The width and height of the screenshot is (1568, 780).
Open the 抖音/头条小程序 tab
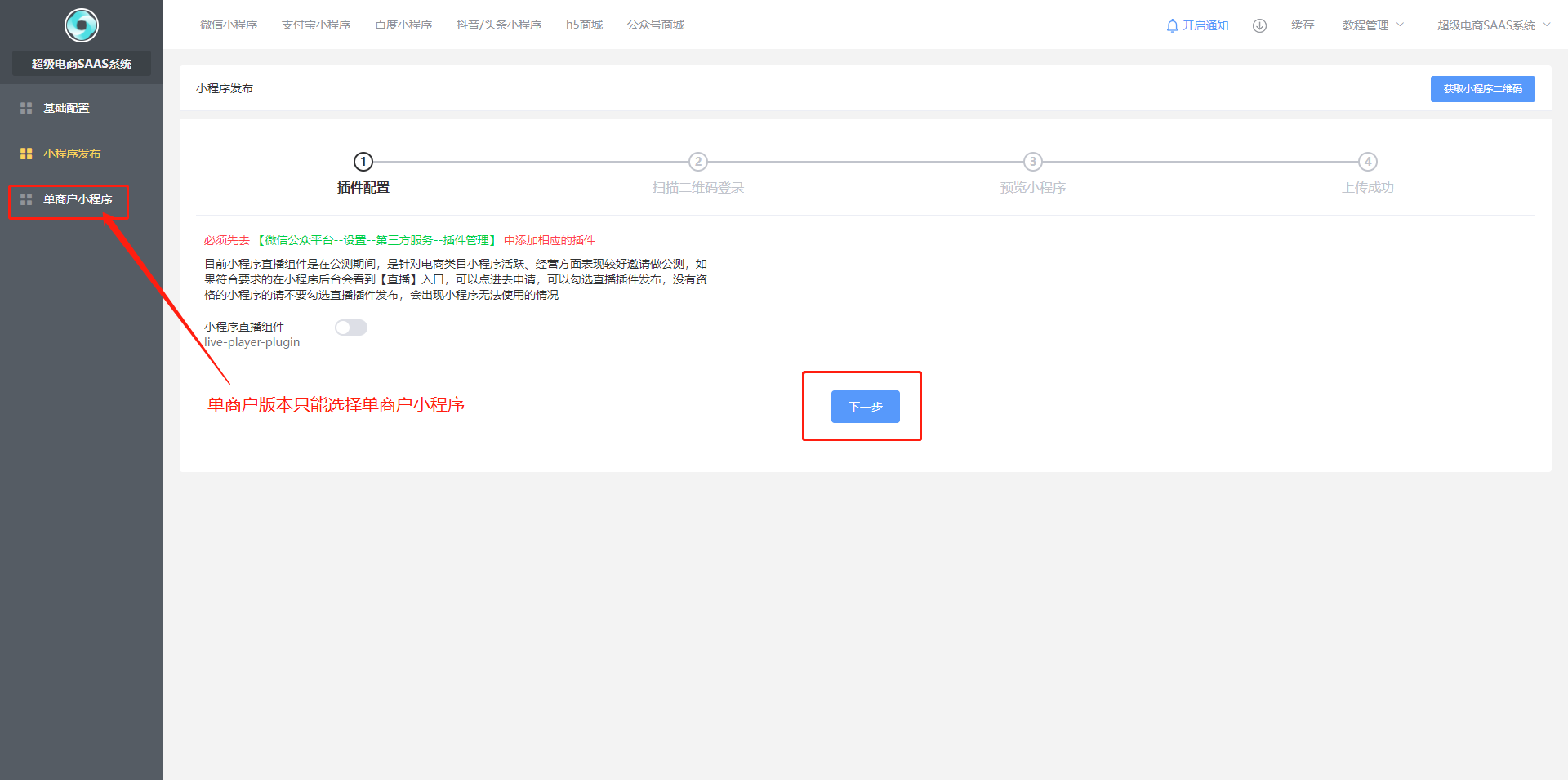tap(498, 25)
